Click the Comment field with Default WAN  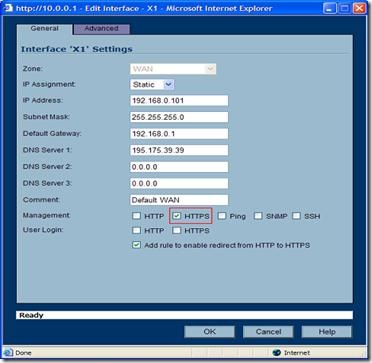point(179,200)
